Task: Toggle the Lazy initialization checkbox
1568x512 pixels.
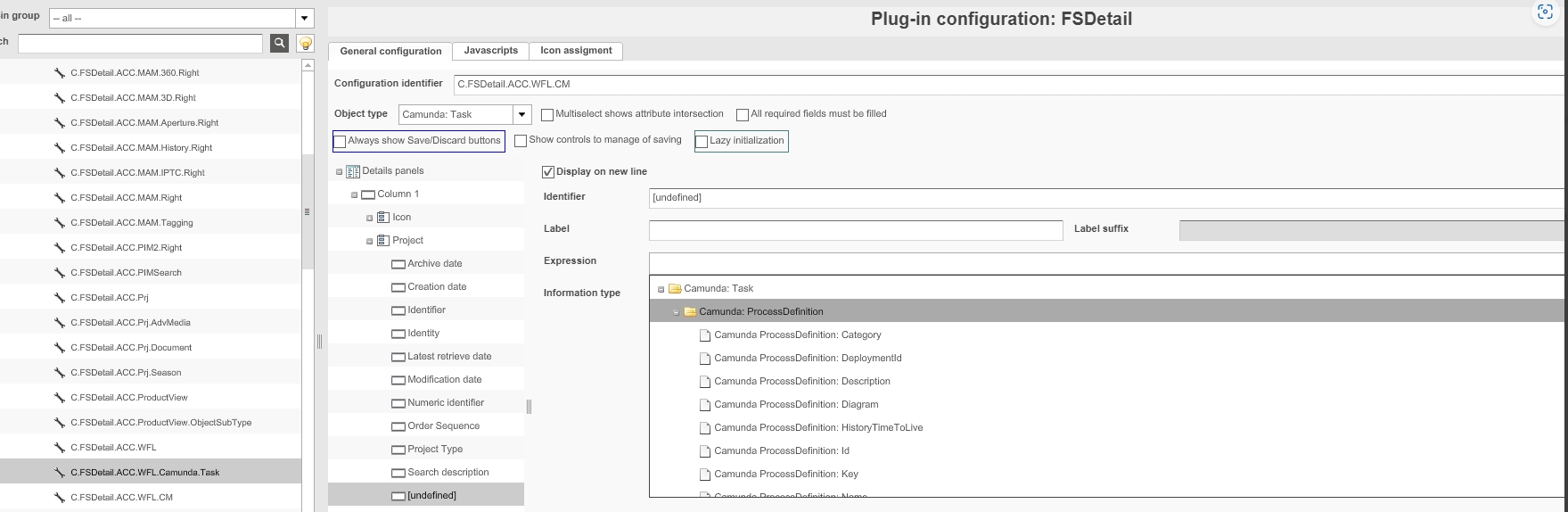Action: (702, 142)
